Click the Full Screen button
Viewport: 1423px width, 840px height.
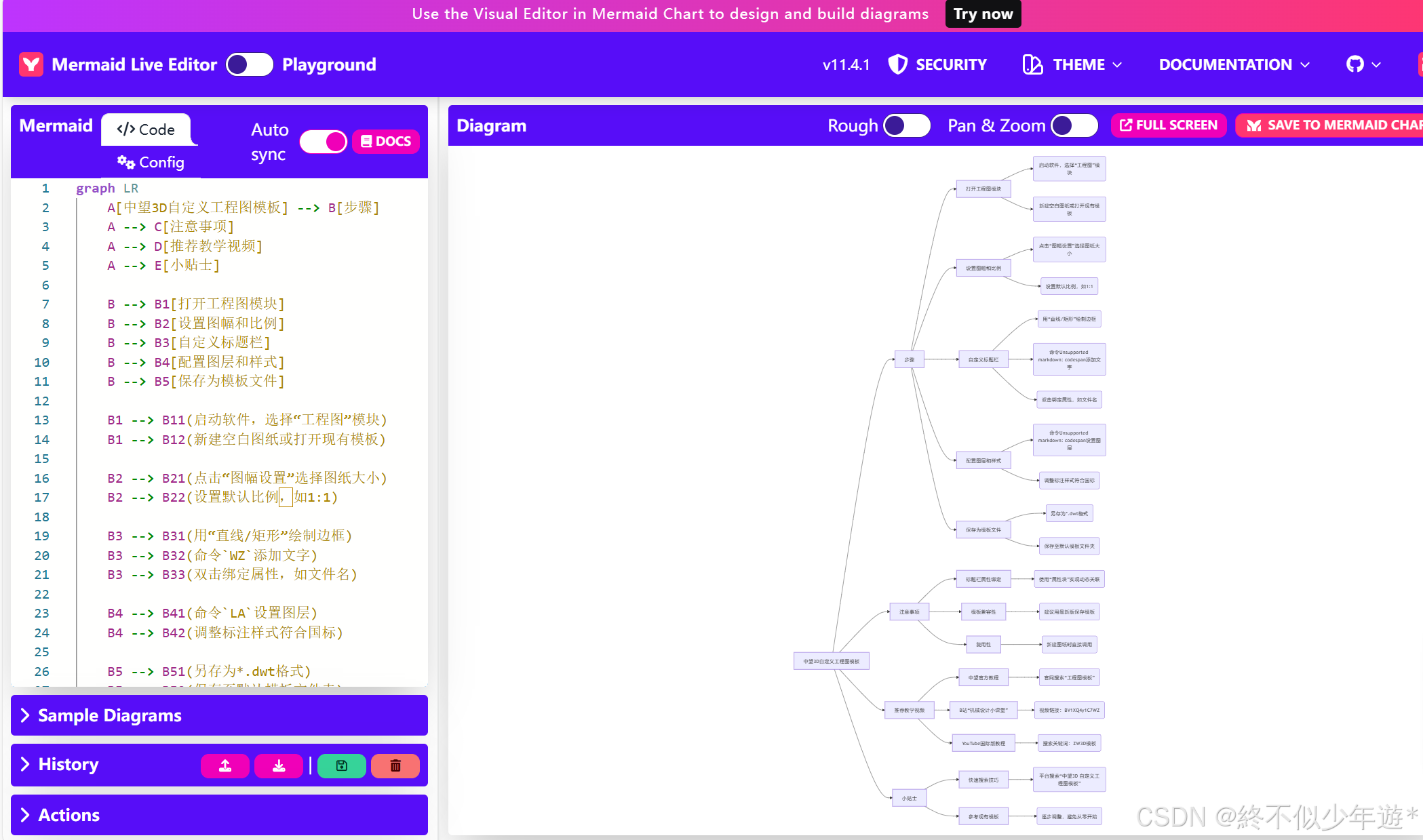pos(1168,125)
